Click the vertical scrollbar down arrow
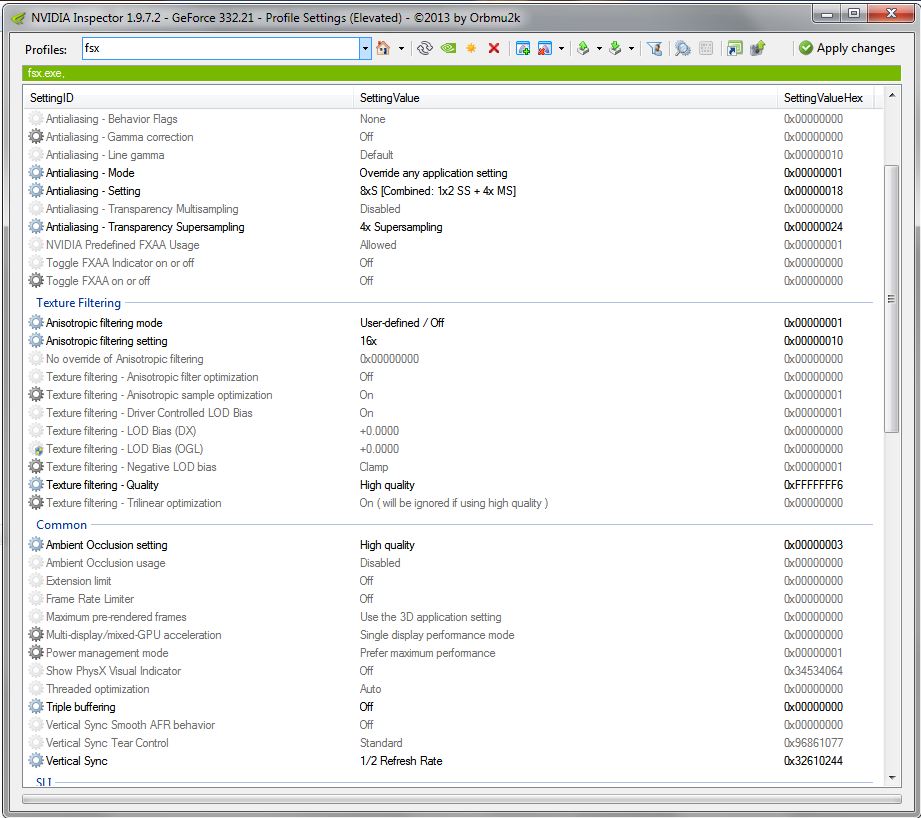 (x=892, y=777)
